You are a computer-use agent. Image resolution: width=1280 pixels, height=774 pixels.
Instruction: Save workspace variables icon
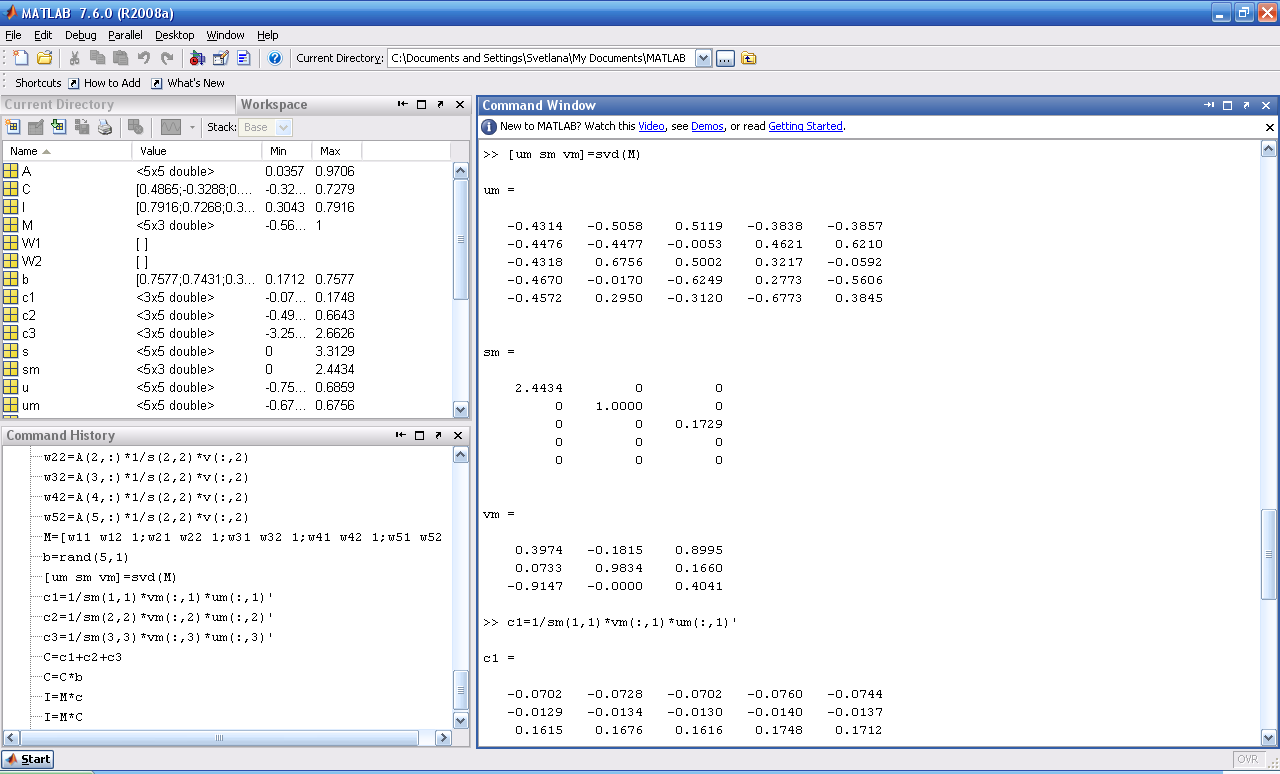[x=82, y=127]
